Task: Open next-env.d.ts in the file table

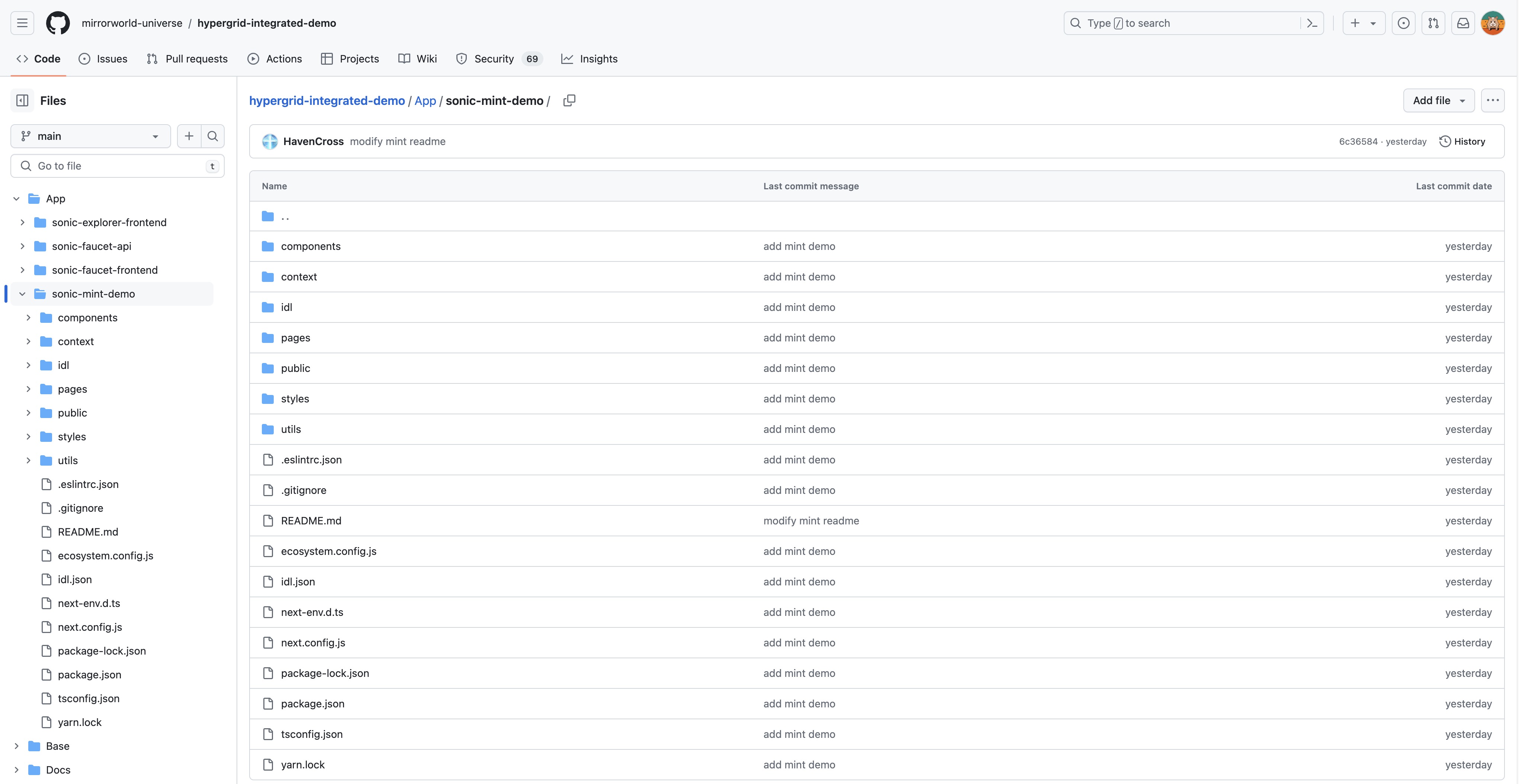Action: 312,613
